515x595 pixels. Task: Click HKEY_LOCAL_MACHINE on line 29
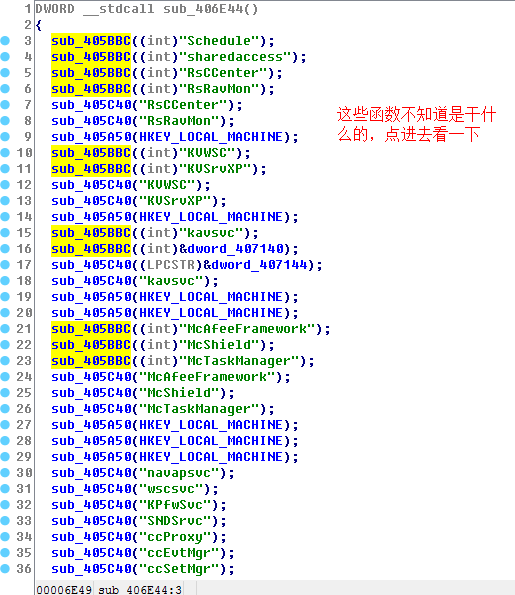point(211,457)
